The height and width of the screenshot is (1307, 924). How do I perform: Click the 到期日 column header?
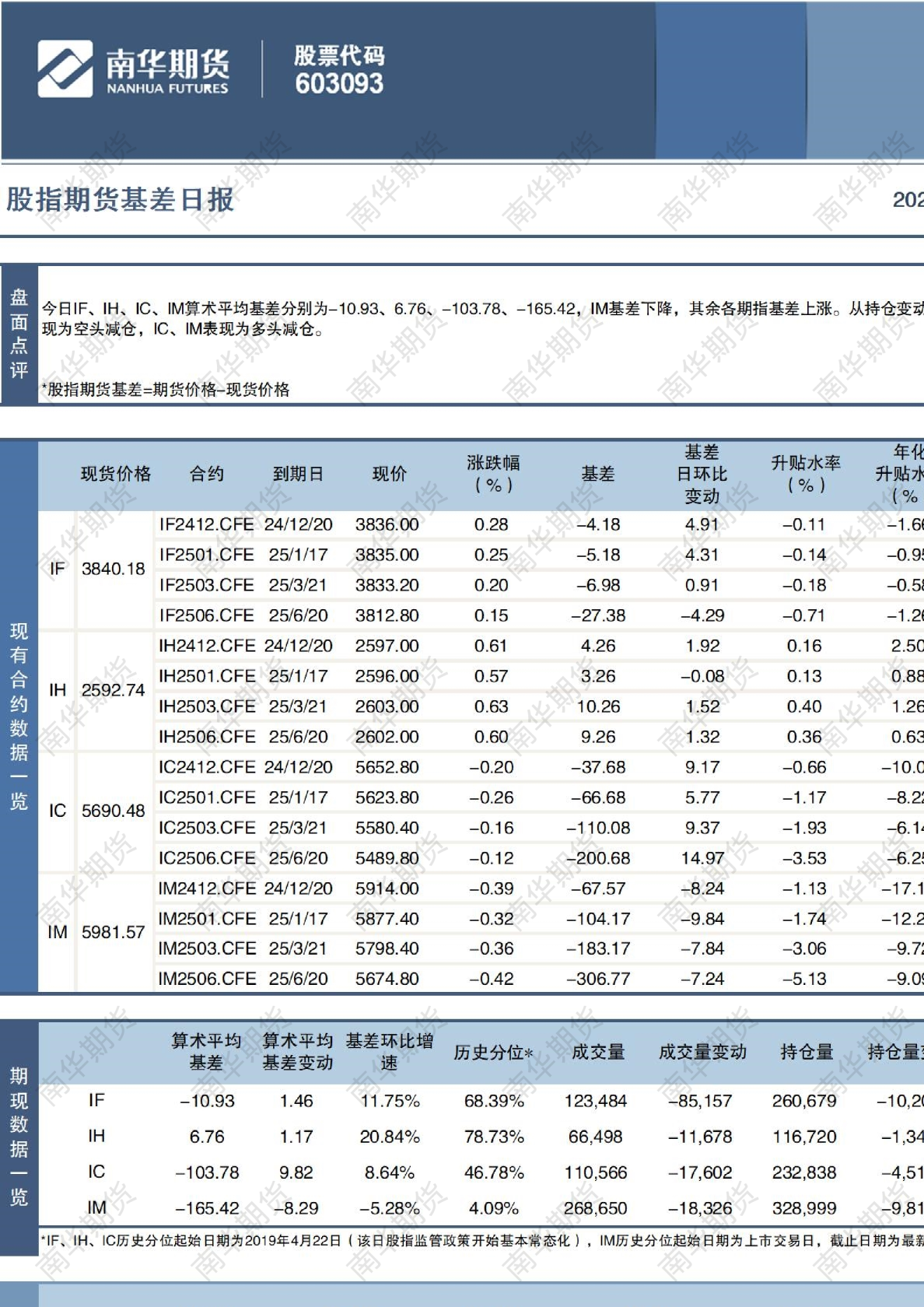click(x=297, y=474)
